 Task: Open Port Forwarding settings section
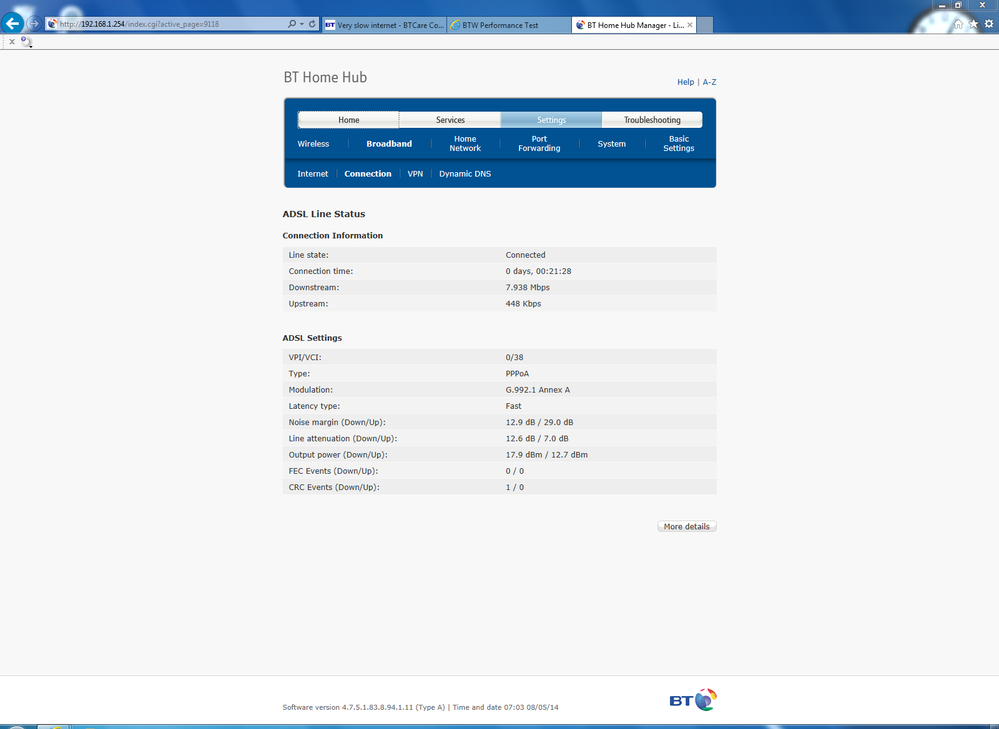pos(539,143)
